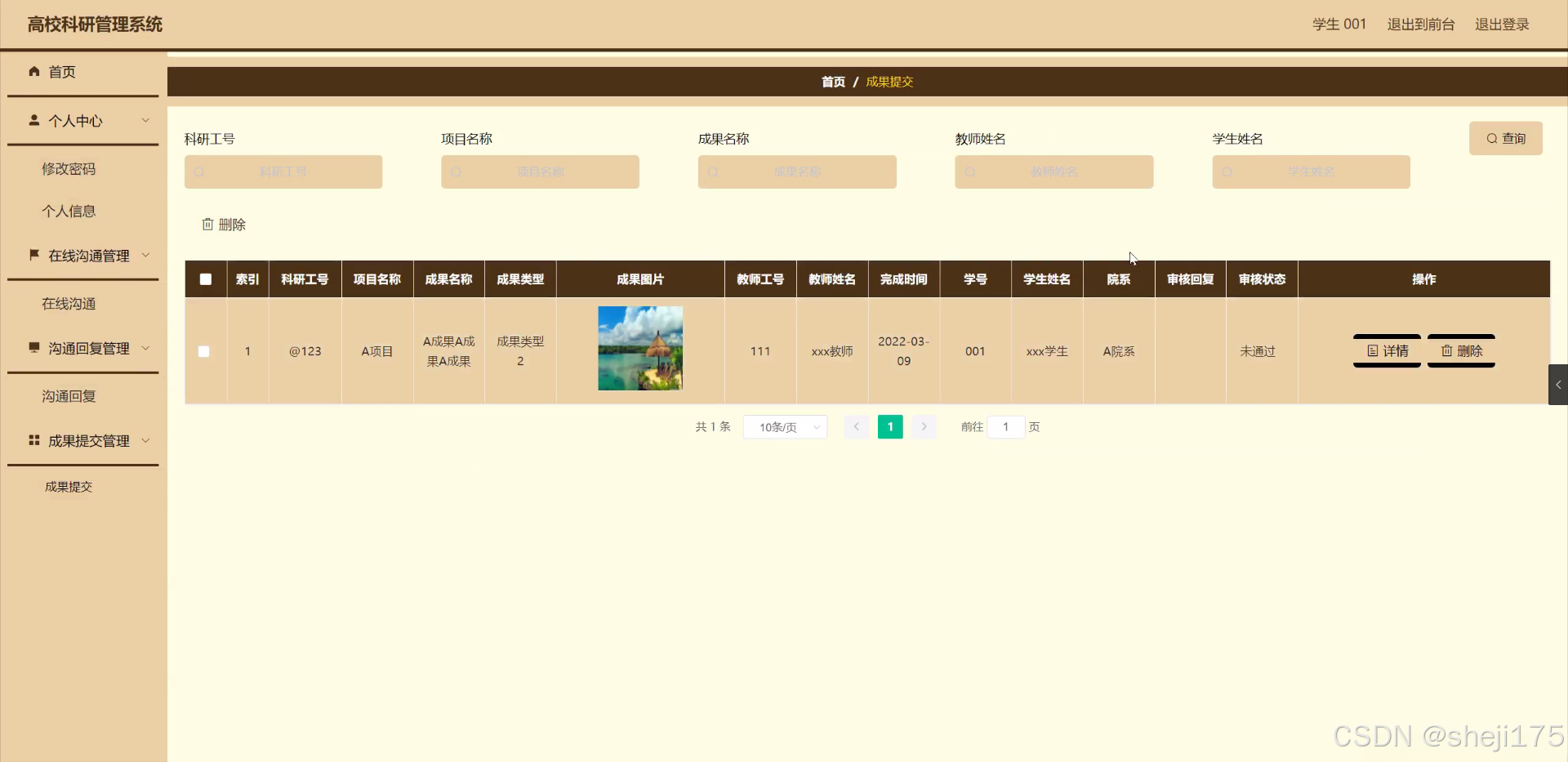Screen dimensions: 1568x762
Task: Select 在线沟通 from the sidebar
Action: 69,303
